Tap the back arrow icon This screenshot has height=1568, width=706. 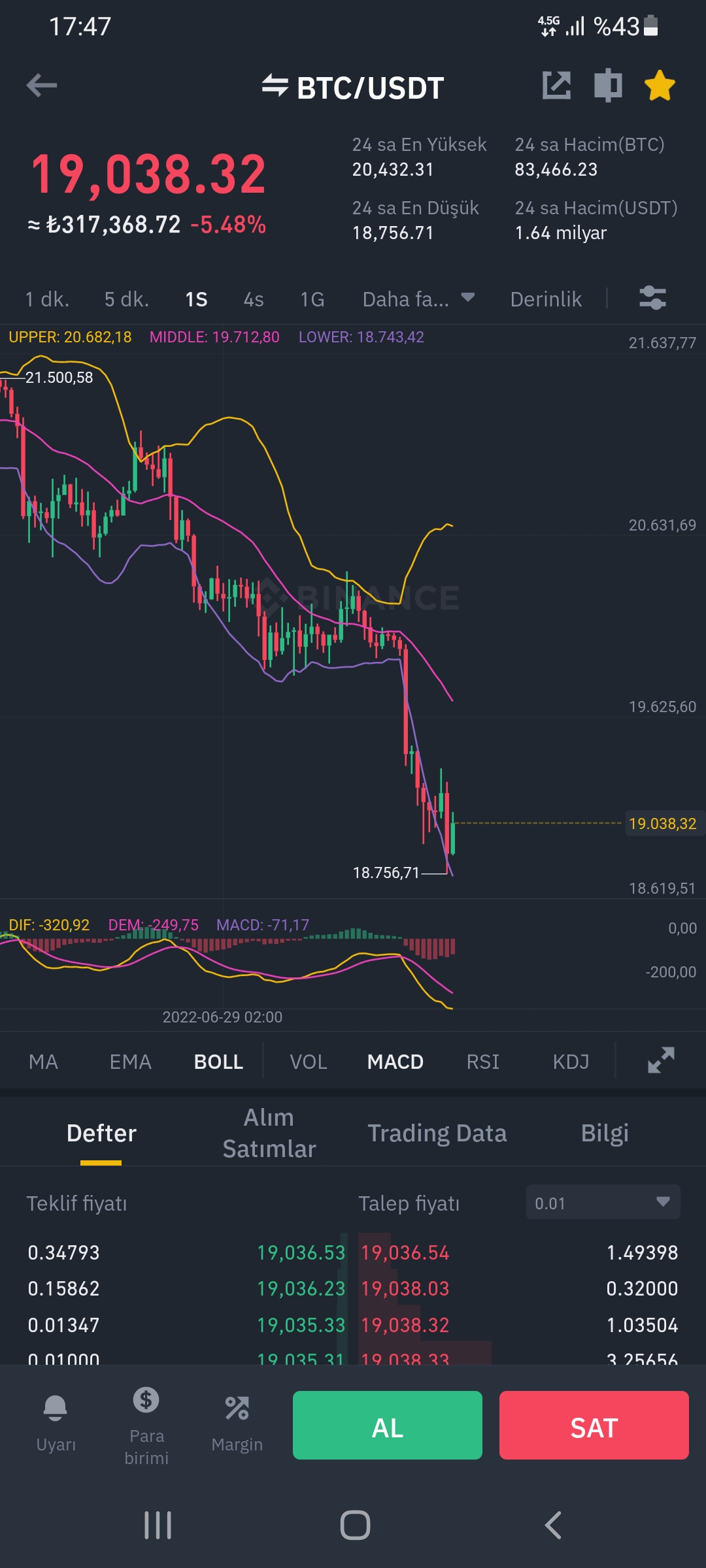coord(42,86)
